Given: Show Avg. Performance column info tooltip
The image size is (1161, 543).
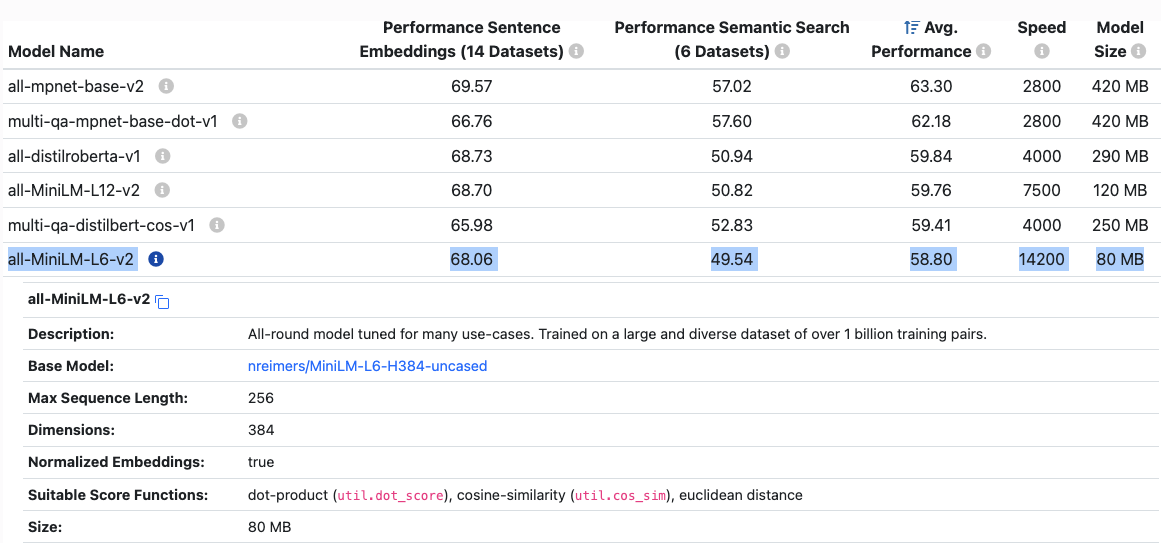Looking at the screenshot, I should [x=984, y=51].
